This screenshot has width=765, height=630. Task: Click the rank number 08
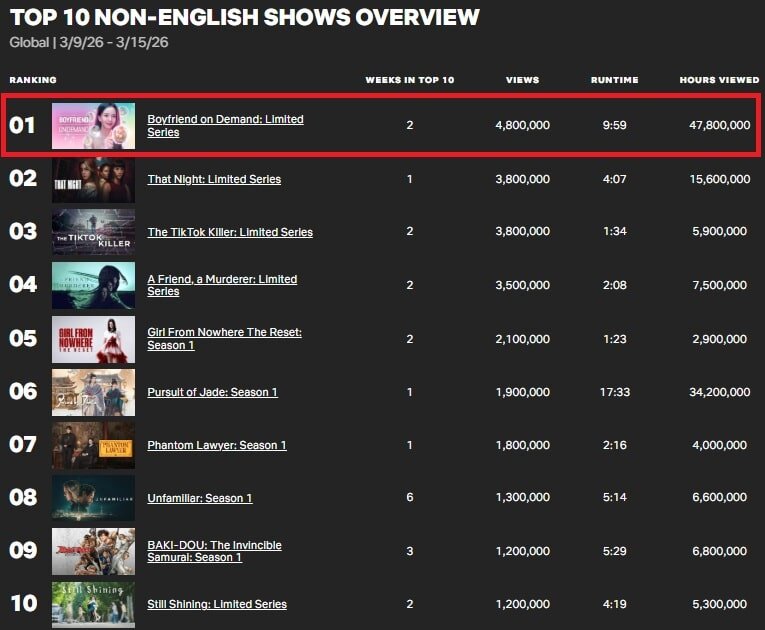pos(23,497)
